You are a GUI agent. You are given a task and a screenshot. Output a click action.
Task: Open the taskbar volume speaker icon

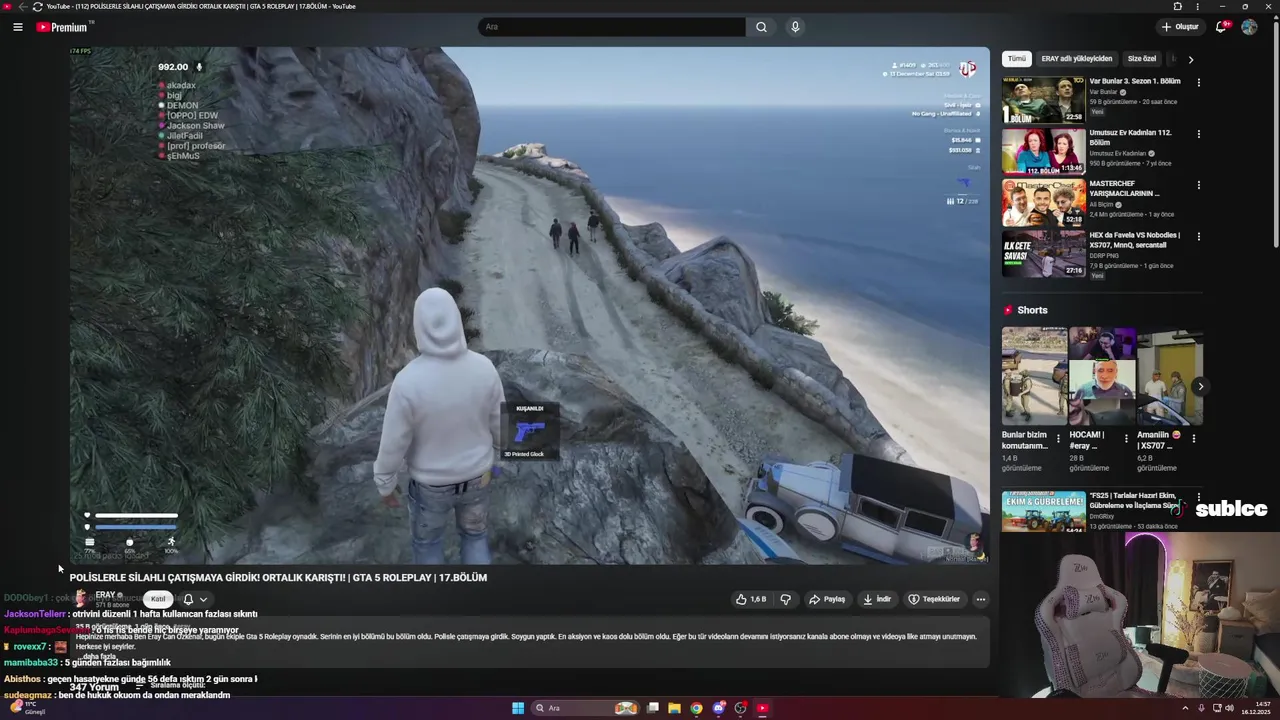click(1229, 708)
